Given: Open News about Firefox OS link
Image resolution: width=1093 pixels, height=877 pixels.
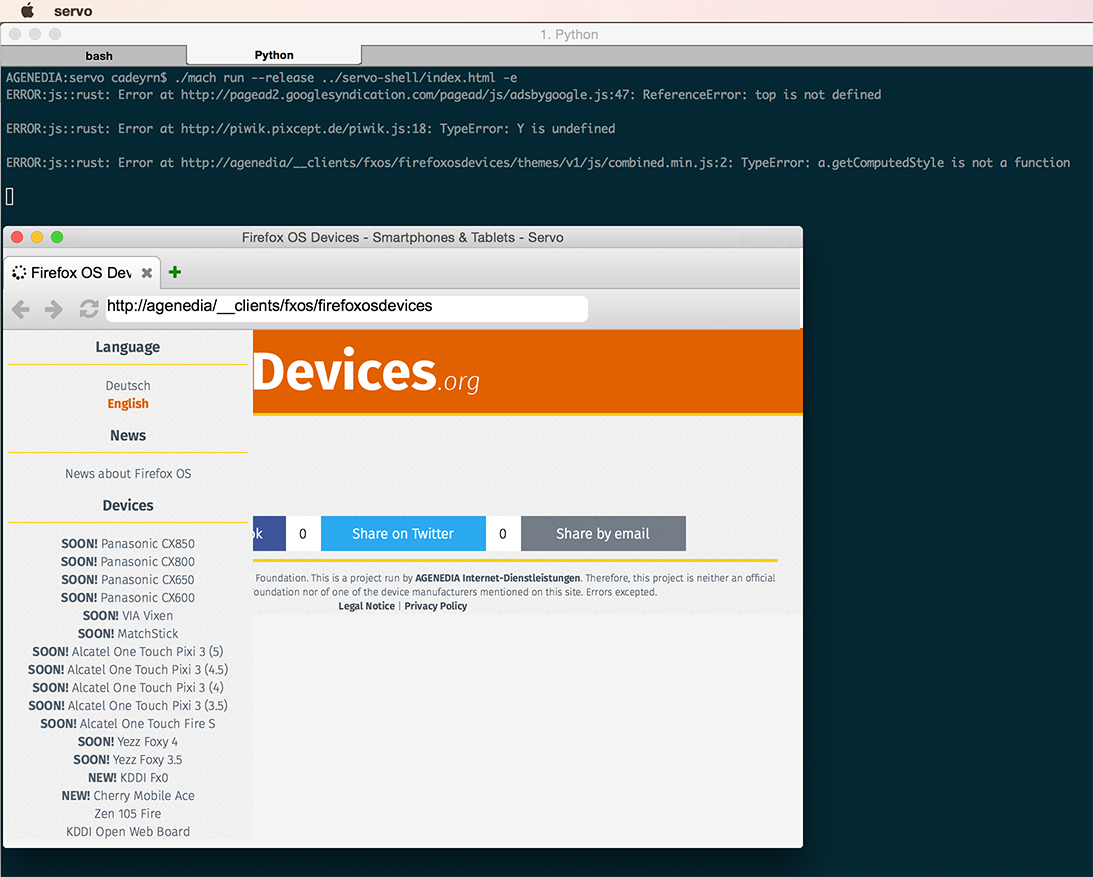Looking at the screenshot, I should pos(128,474).
